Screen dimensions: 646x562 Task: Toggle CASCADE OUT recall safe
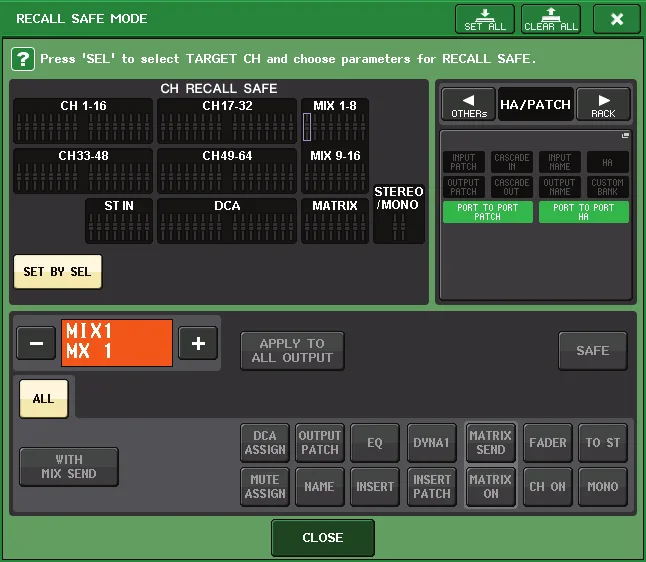click(x=511, y=187)
